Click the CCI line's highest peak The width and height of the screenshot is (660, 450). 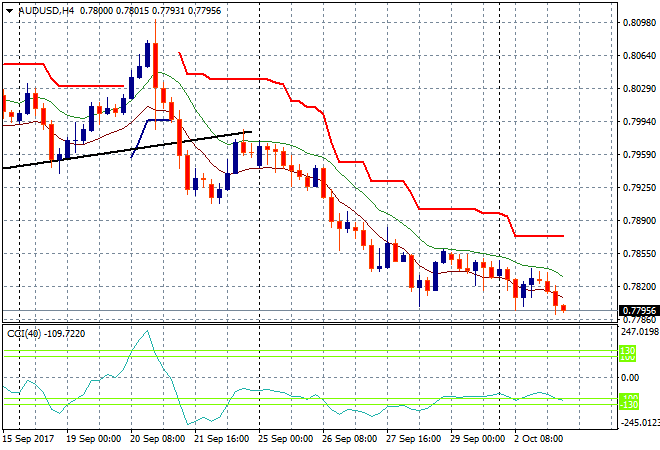pyautogui.click(x=148, y=333)
